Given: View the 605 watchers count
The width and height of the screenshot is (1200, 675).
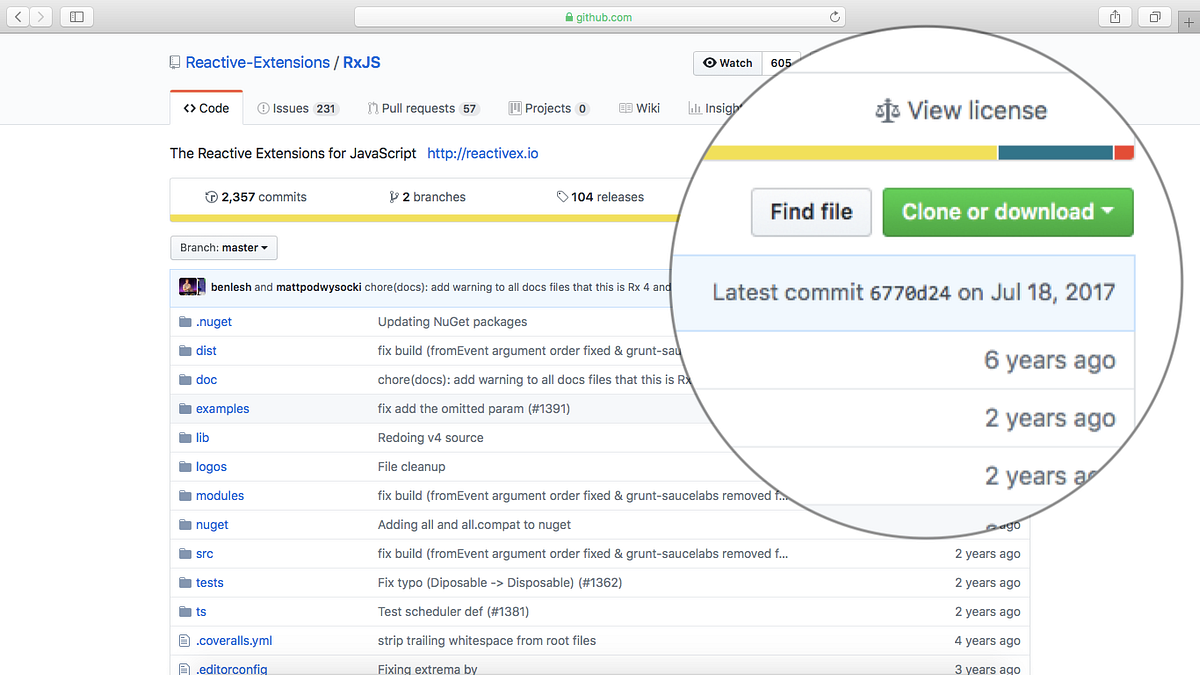Looking at the screenshot, I should 781,63.
